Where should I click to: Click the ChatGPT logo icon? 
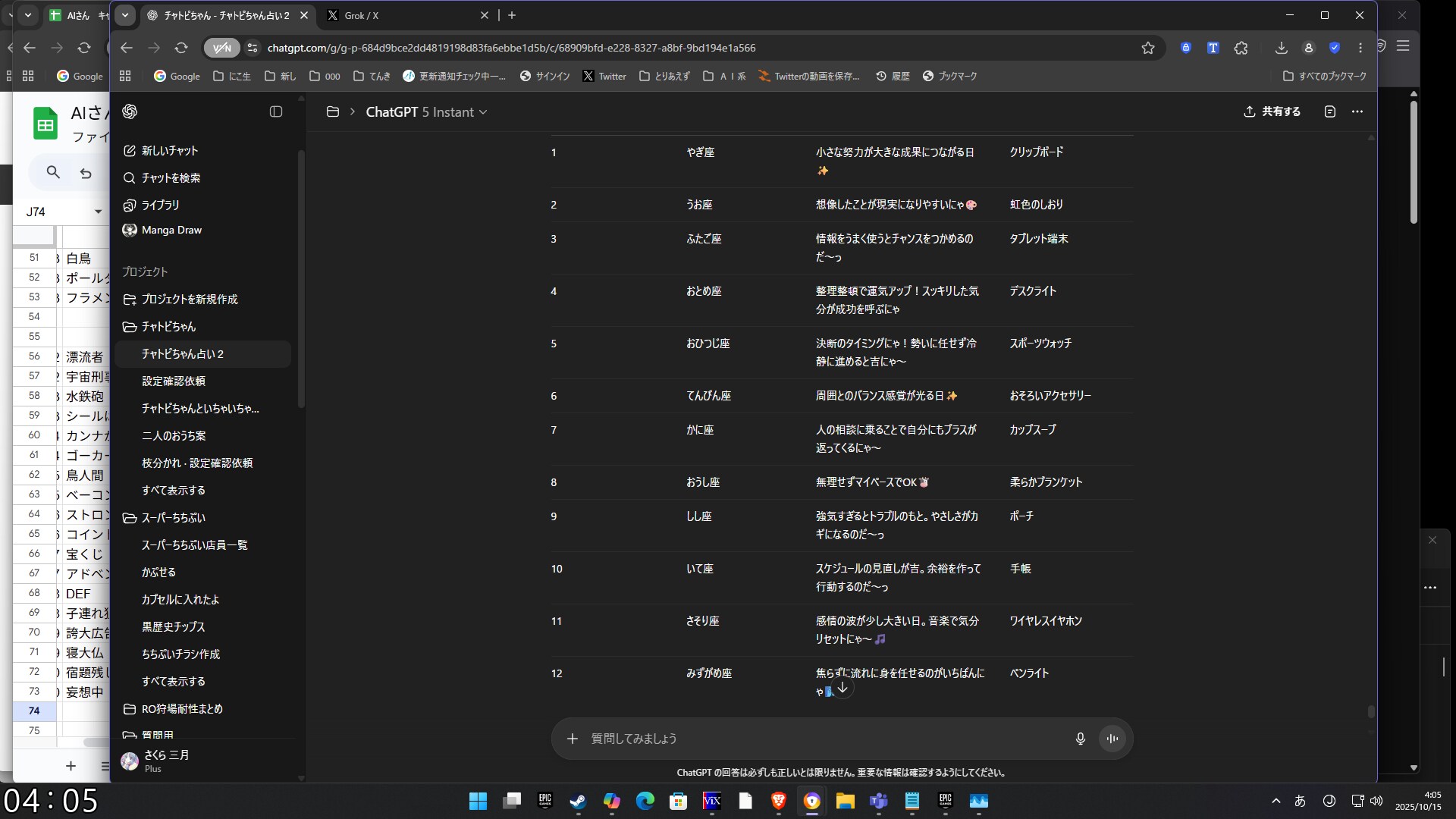pyautogui.click(x=130, y=111)
